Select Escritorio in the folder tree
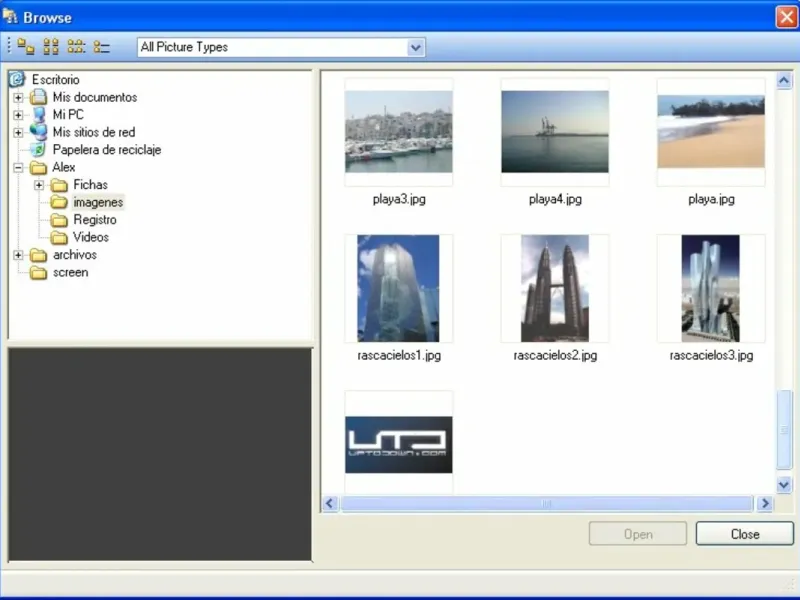 coord(56,80)
